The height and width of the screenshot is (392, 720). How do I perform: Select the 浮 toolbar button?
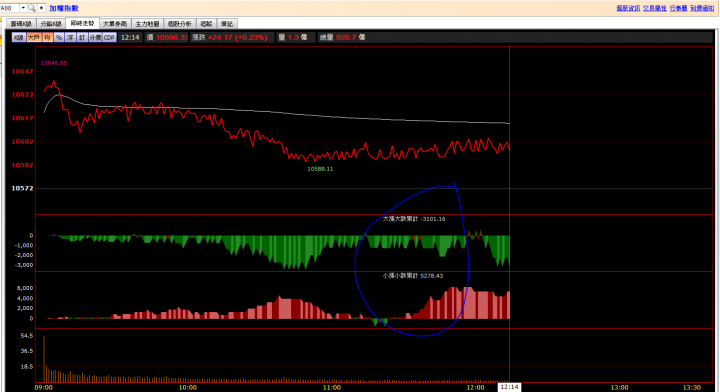coord(70,38)
